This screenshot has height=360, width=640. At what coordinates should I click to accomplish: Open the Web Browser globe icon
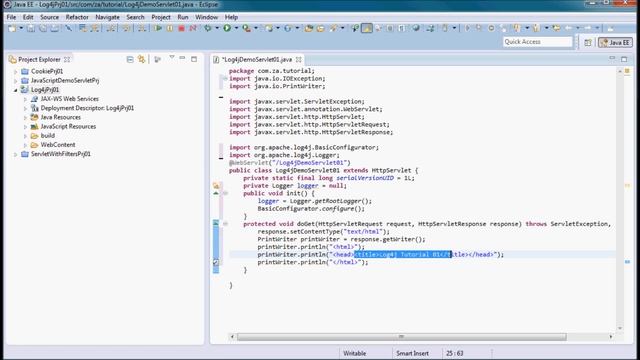[x=416, y=28]
